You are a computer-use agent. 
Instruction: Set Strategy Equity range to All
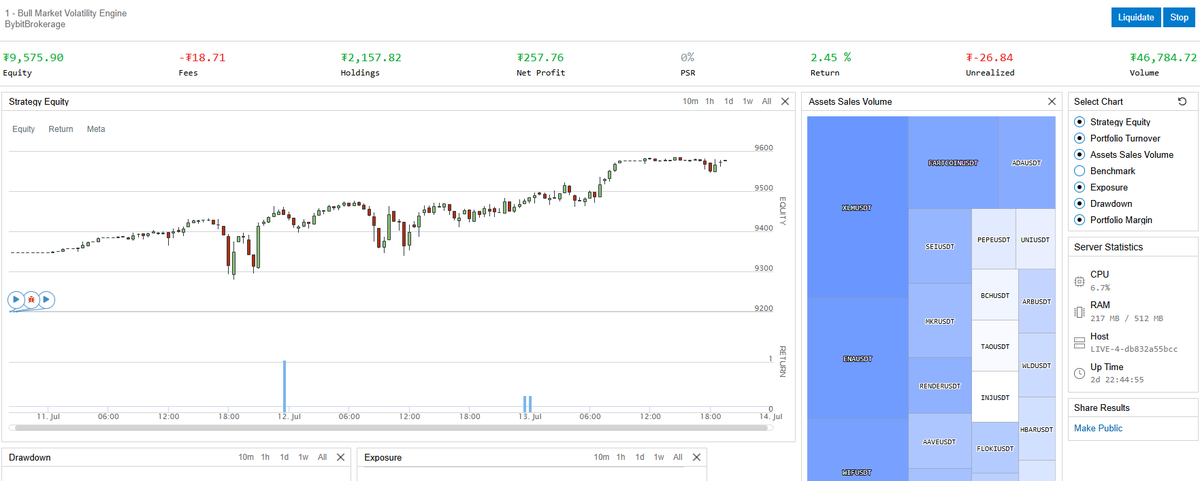tap(767, 102)
